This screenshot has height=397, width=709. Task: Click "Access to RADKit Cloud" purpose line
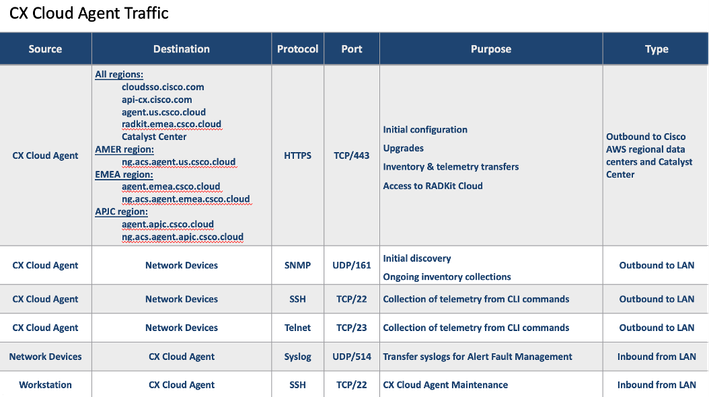[x=433, y=186]
